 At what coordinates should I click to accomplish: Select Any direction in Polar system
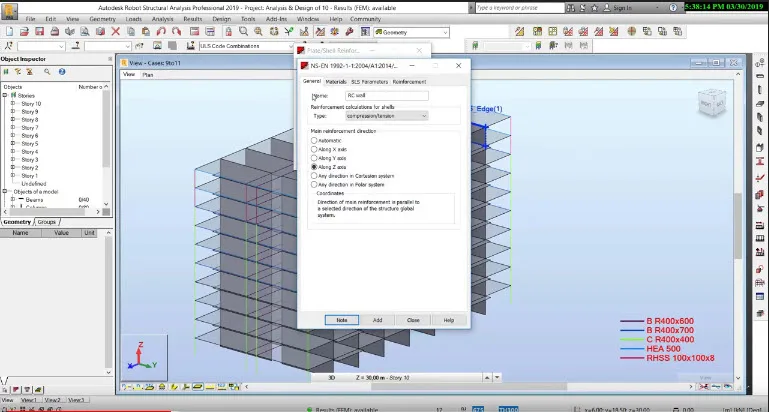coord(314,184)
